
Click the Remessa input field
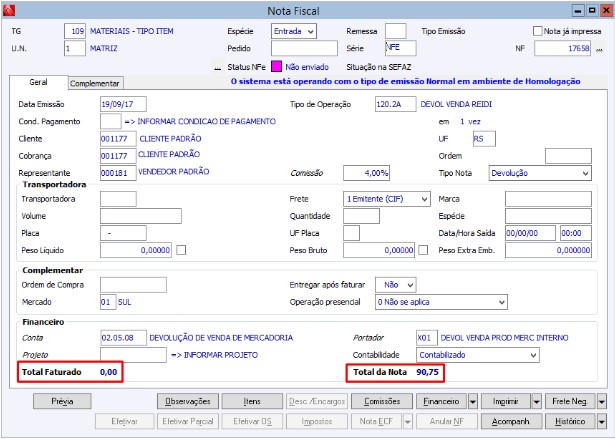tap(395, 31)
